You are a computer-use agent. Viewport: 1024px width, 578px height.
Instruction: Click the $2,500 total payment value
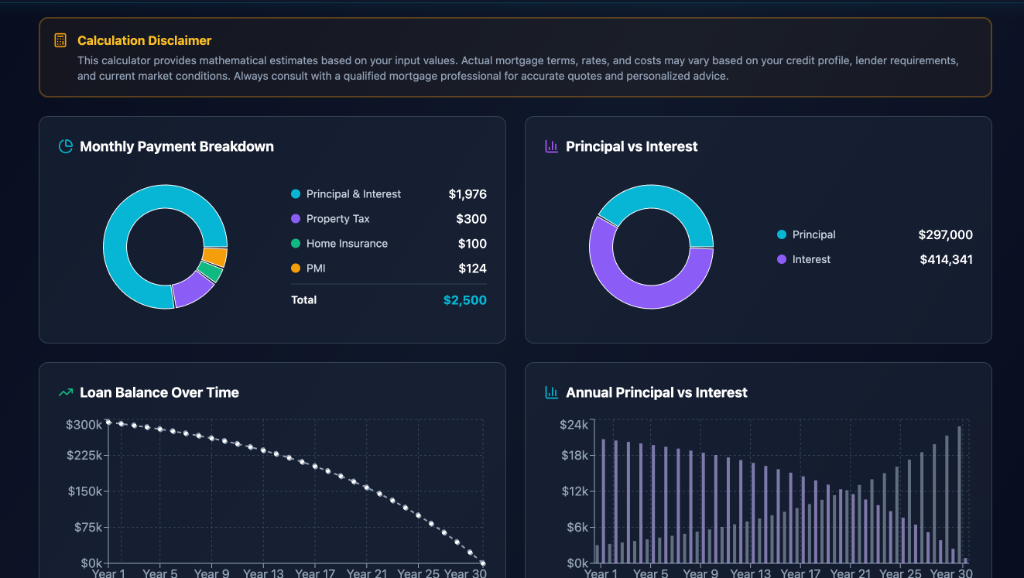465,300
